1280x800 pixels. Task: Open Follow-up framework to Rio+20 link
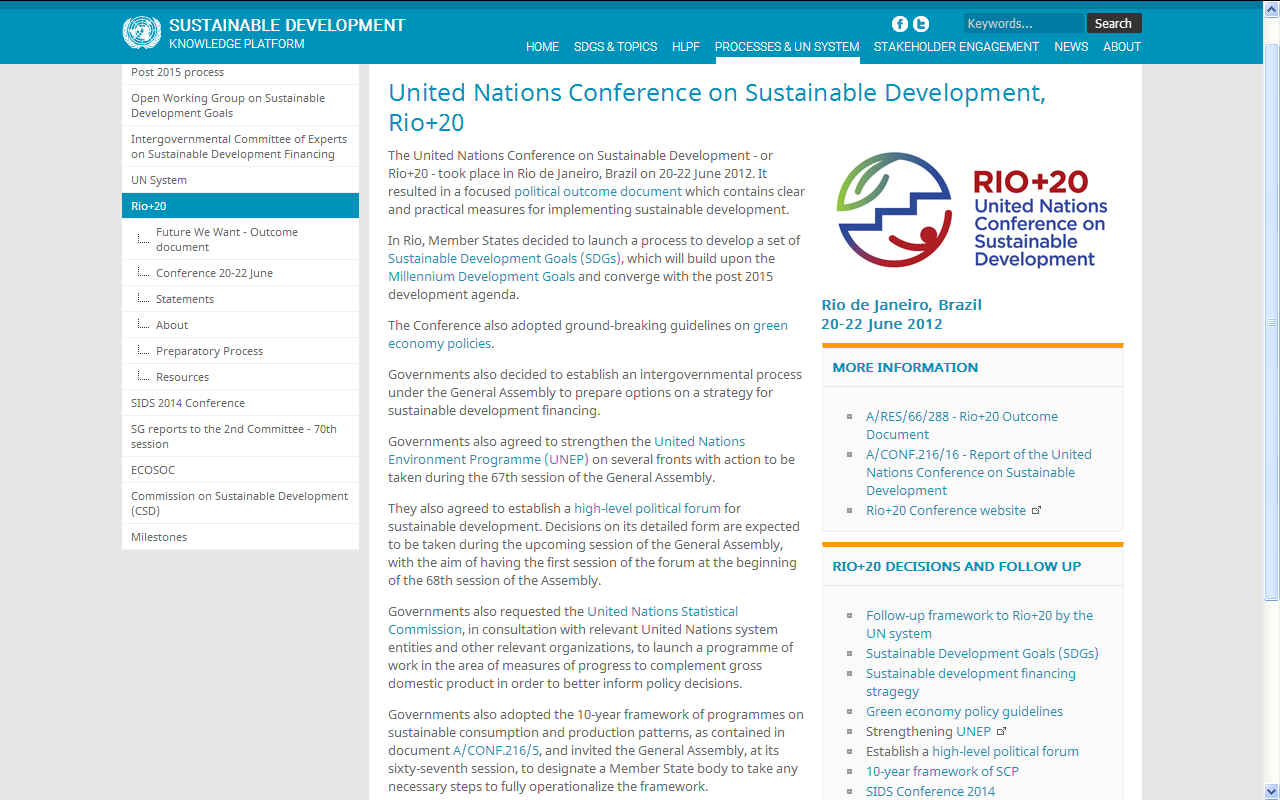pos(979,624)
